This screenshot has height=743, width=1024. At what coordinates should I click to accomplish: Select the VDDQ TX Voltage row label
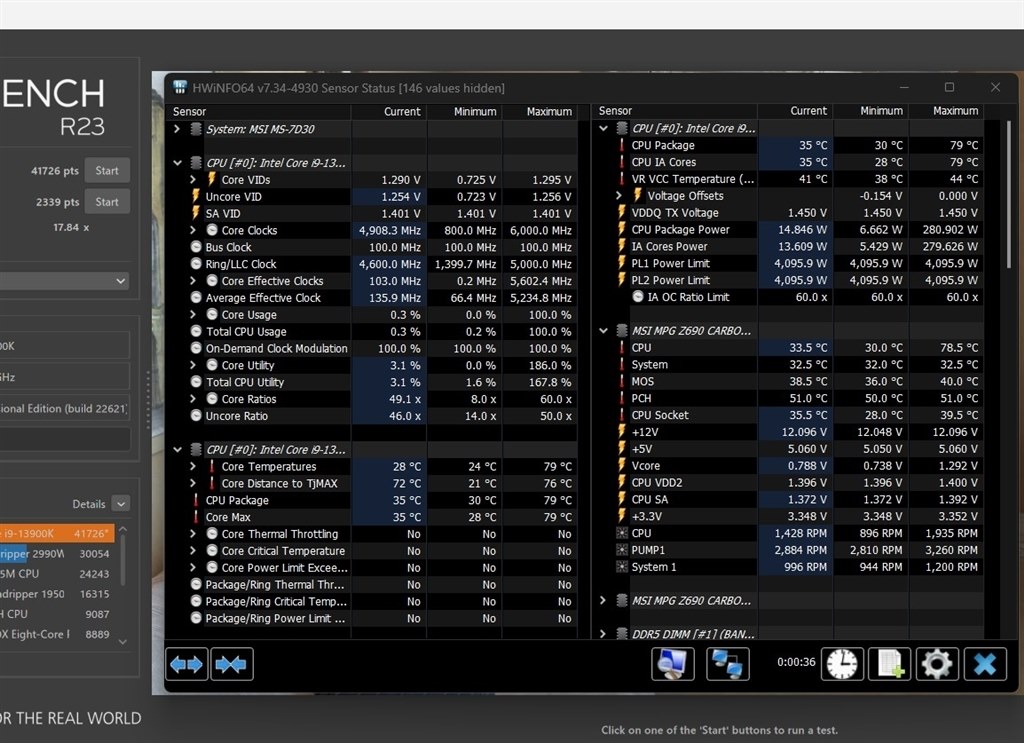(675, 212)
